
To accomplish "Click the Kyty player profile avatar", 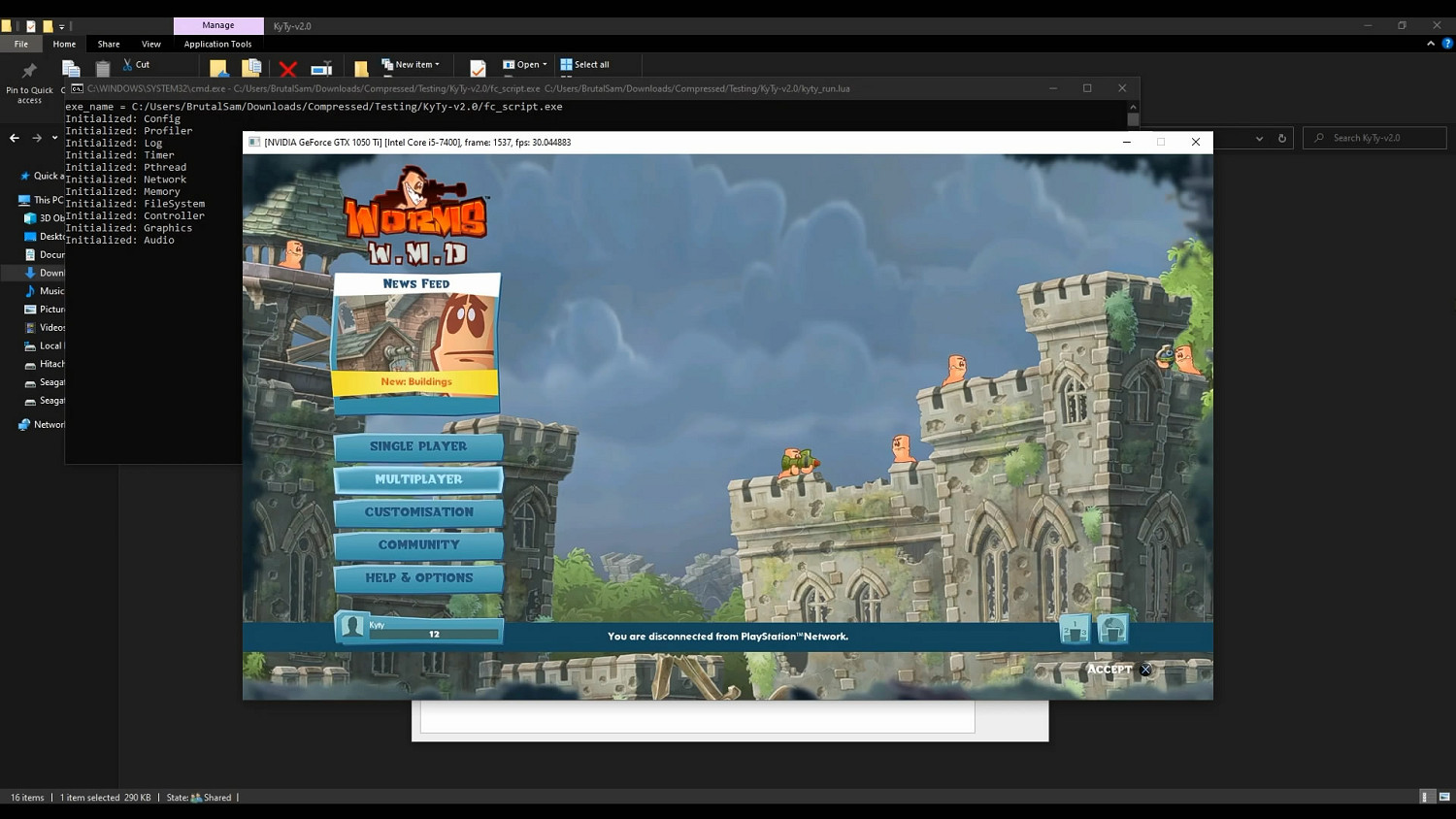I will coord(352,628).
